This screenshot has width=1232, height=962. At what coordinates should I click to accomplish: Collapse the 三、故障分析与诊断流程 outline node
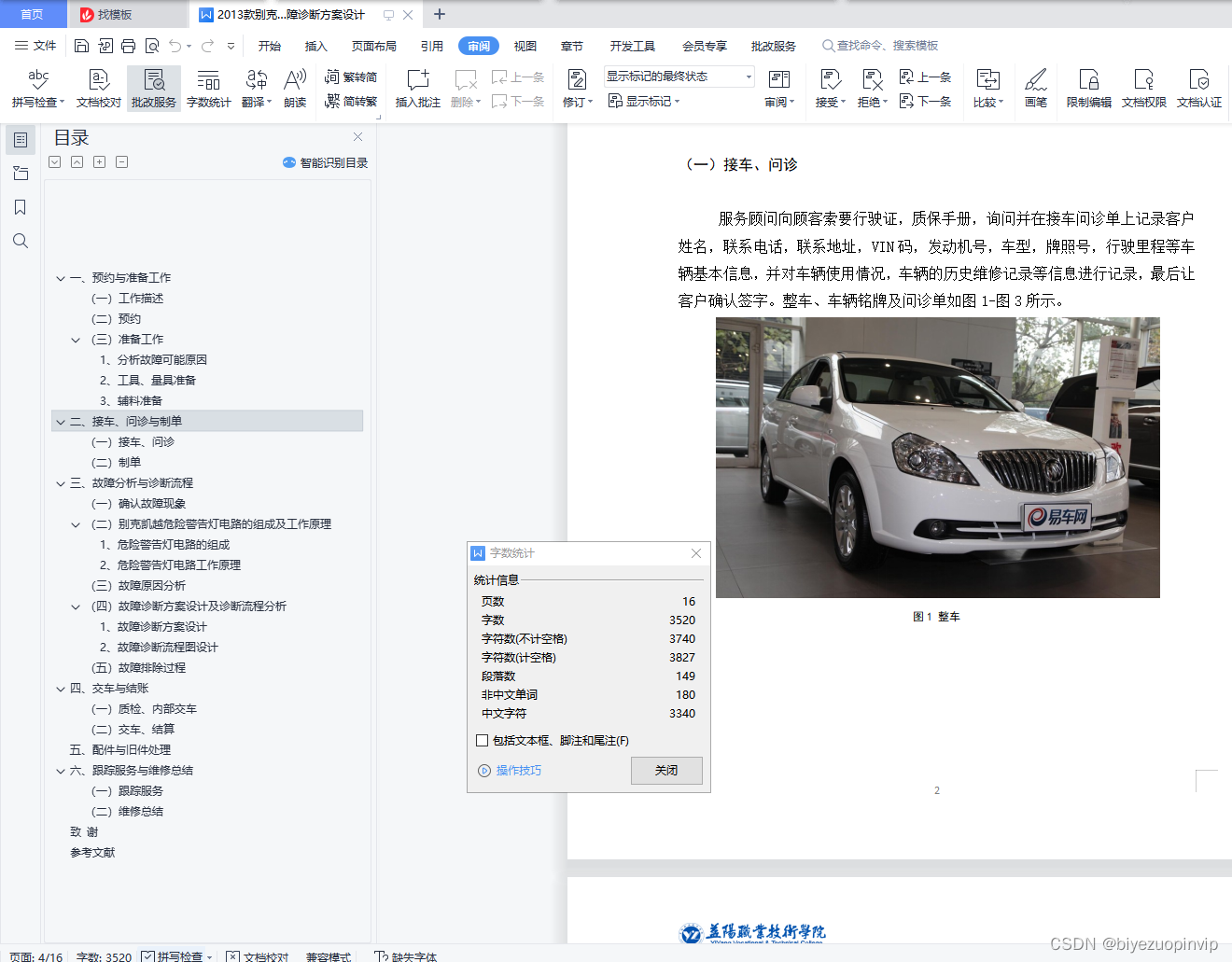(60, 482)
